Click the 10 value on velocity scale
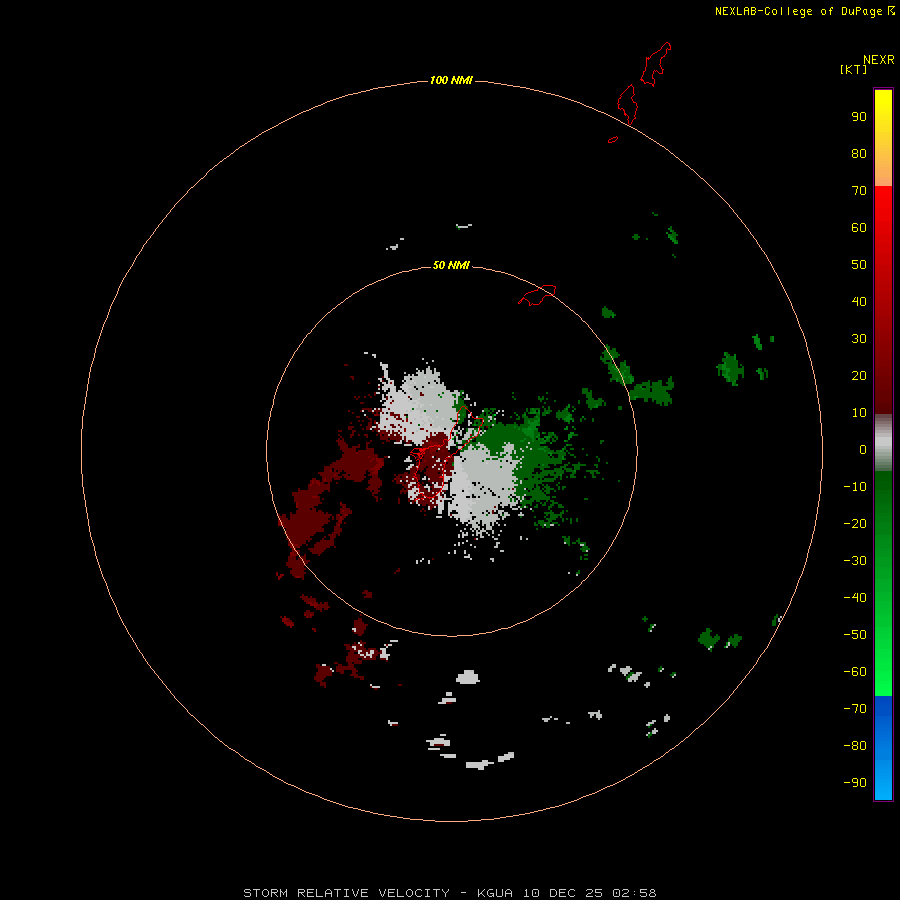This screenshot has width=900, height=900. 859,413
